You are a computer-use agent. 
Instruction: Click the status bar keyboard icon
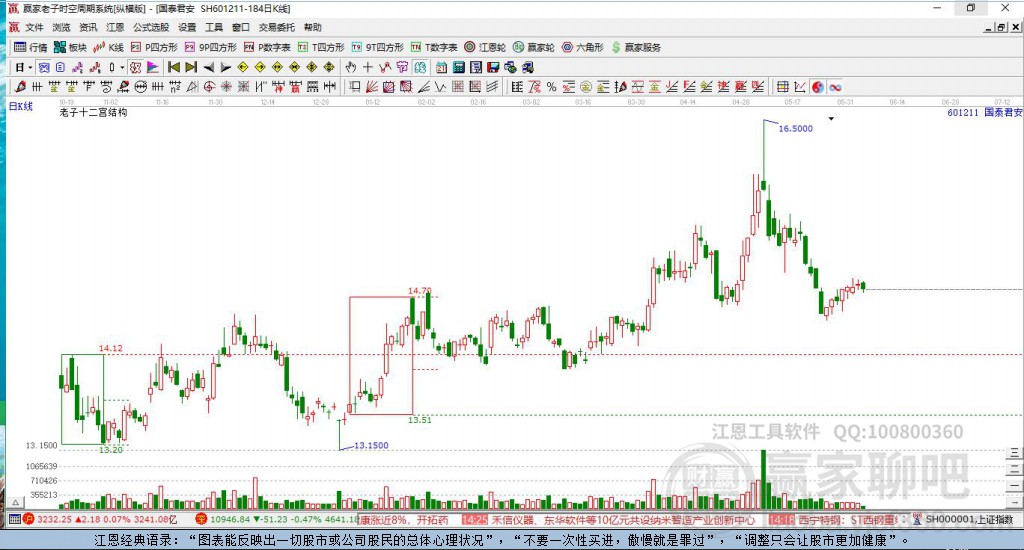[14, 520]
